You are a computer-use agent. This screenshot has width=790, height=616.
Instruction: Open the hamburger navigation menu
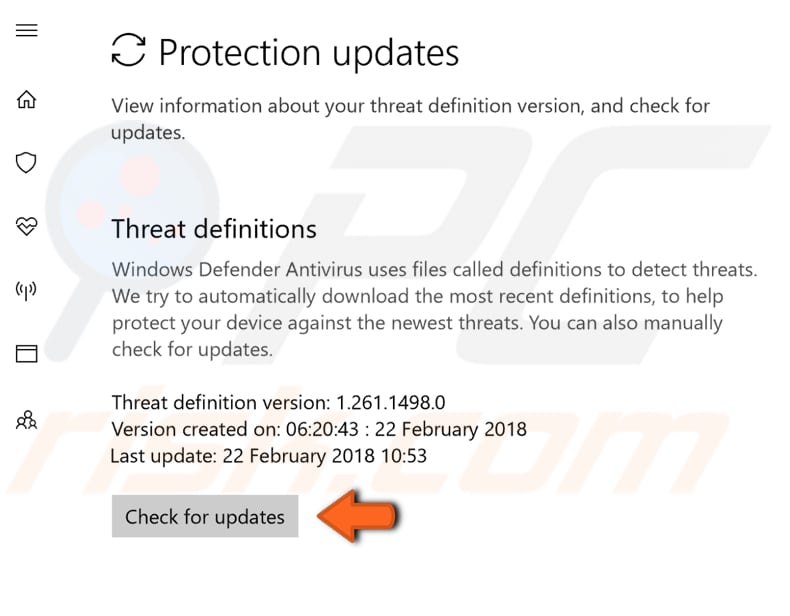[27, 30]
